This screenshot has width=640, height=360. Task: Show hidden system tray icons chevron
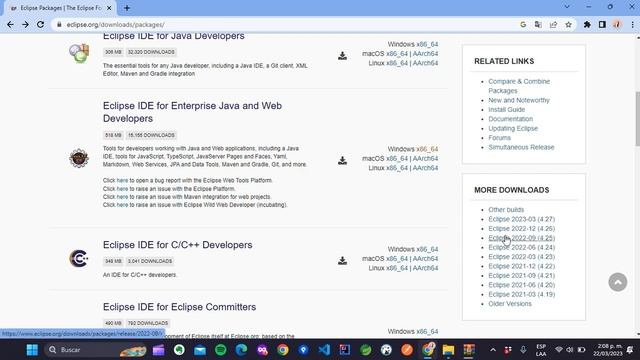tap(493, 350)
